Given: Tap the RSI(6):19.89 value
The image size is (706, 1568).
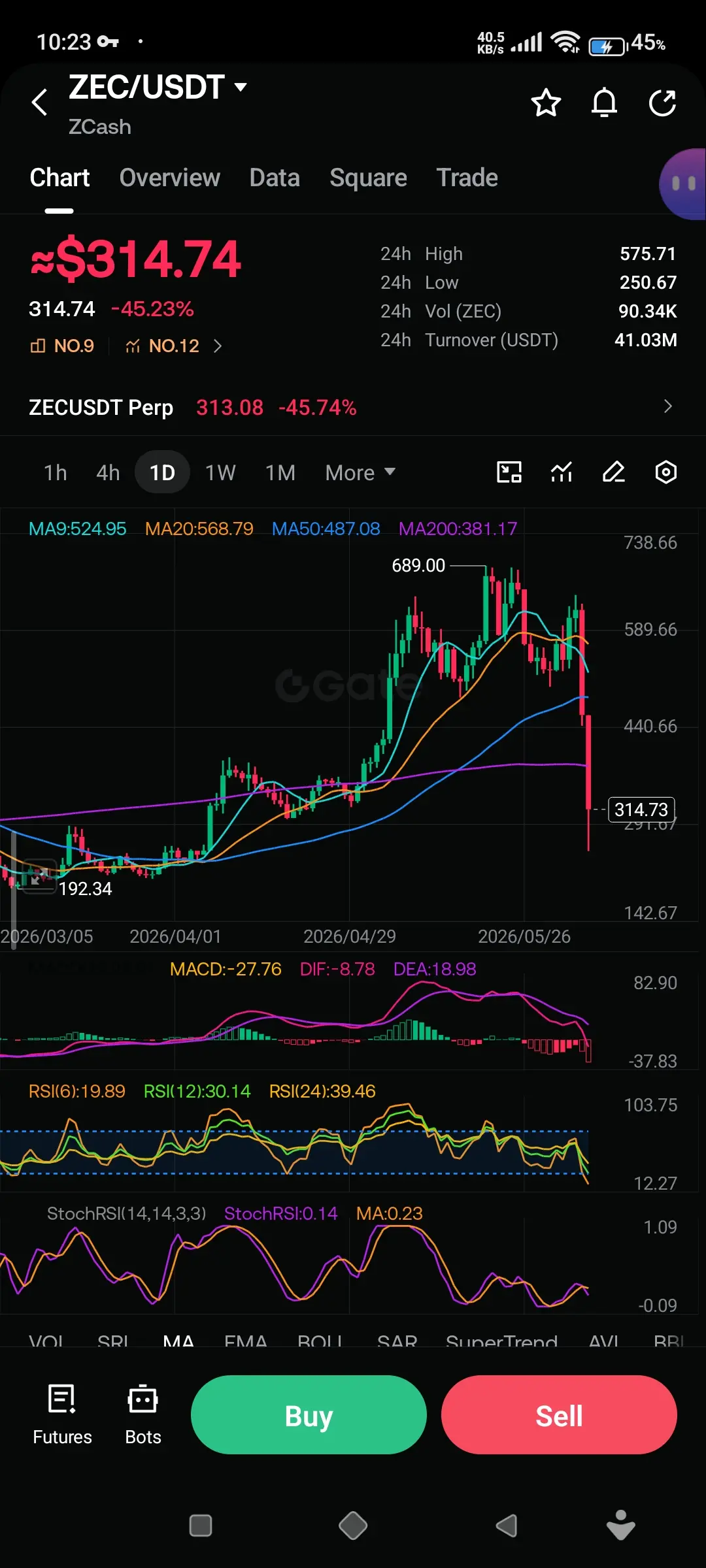Looking at the screenshot, I should (x=76, y=1091).
